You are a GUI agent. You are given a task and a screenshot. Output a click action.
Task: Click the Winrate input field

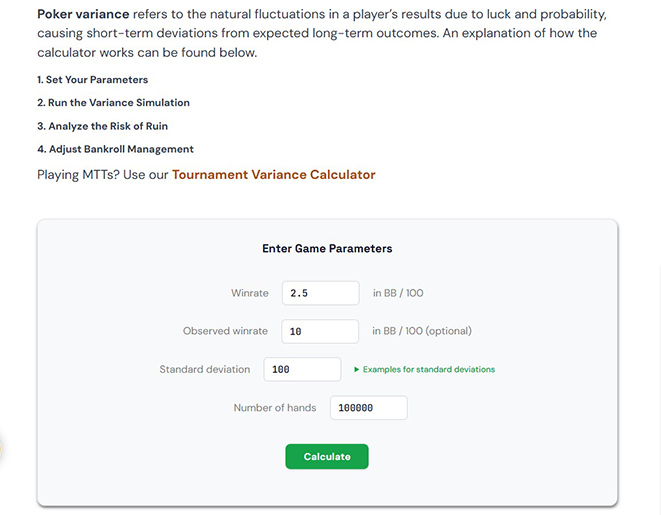320,293
